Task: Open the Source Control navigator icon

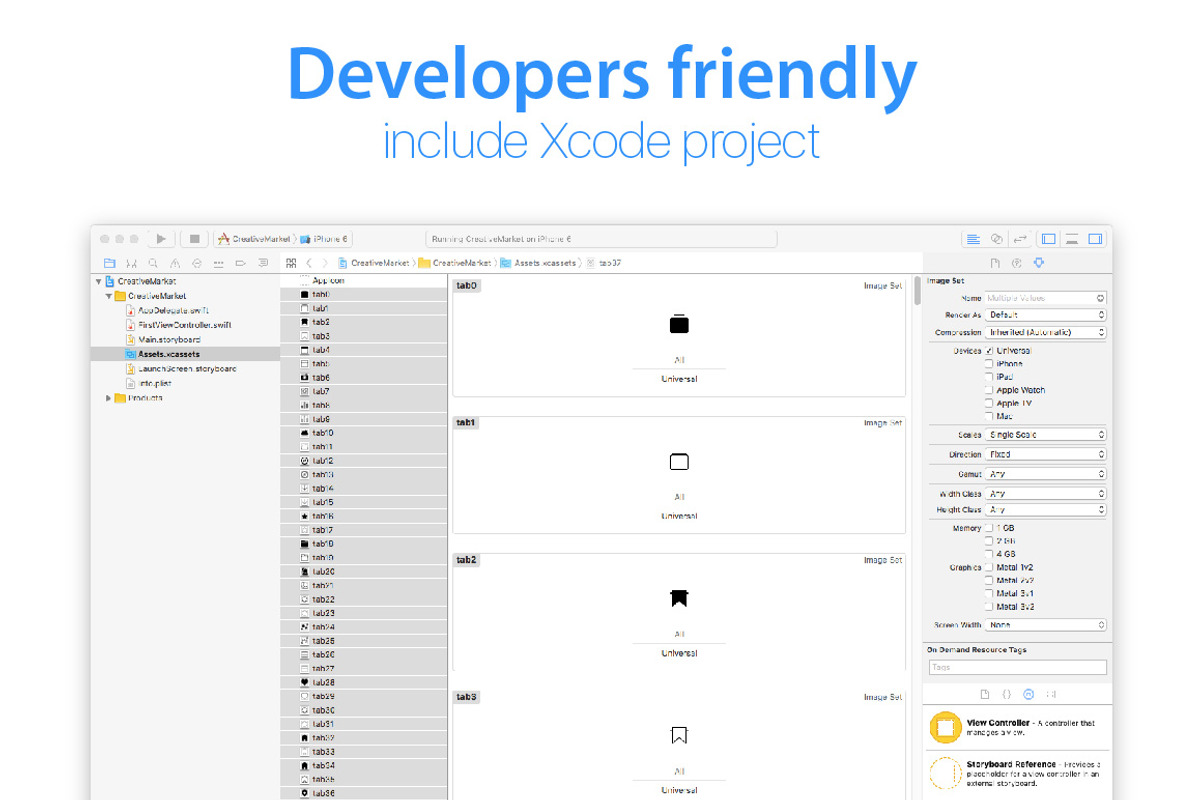Action: (x=131, y=263)
